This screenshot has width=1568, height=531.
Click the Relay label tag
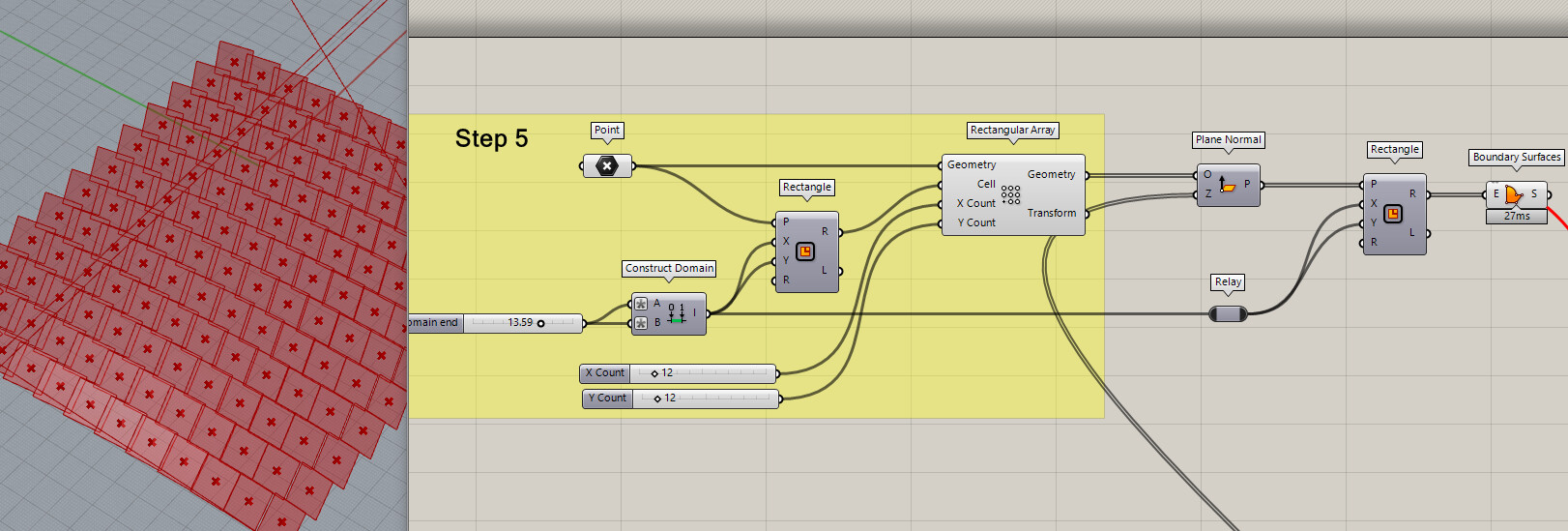coord(1228,281)
